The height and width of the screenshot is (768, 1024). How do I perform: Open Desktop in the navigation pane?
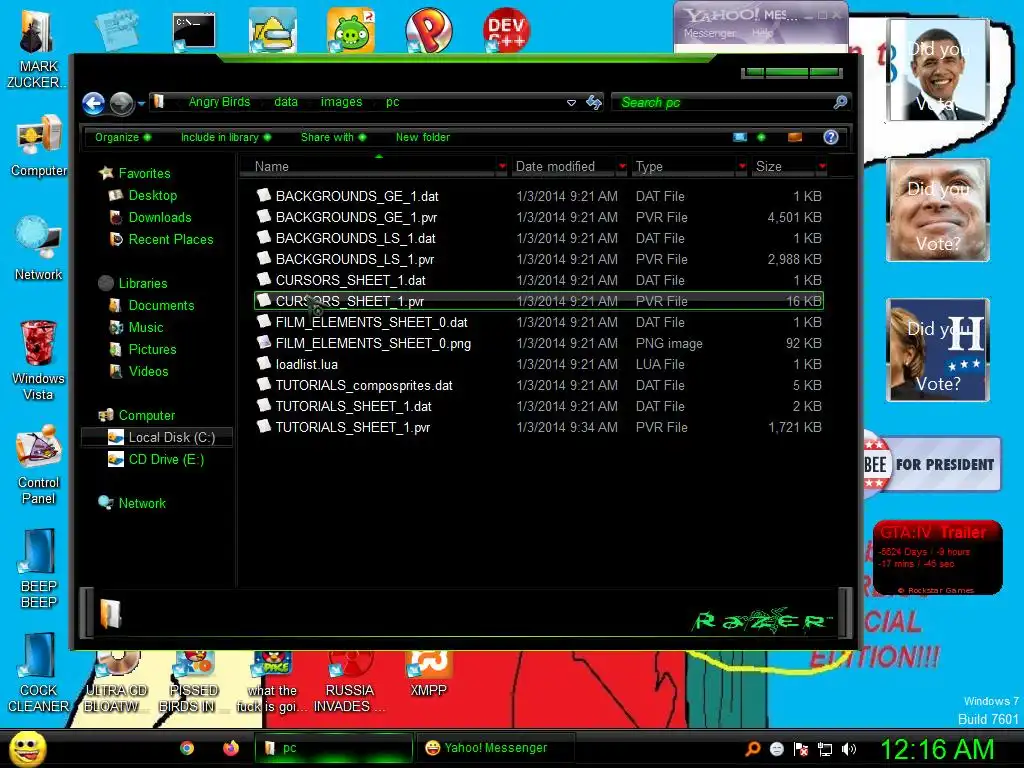(x=153, y=195)
